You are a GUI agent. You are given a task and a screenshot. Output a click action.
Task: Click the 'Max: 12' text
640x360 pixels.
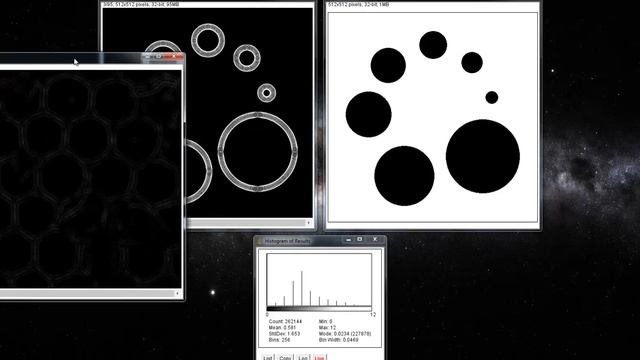pyautogui.click(x=327, y=328)
